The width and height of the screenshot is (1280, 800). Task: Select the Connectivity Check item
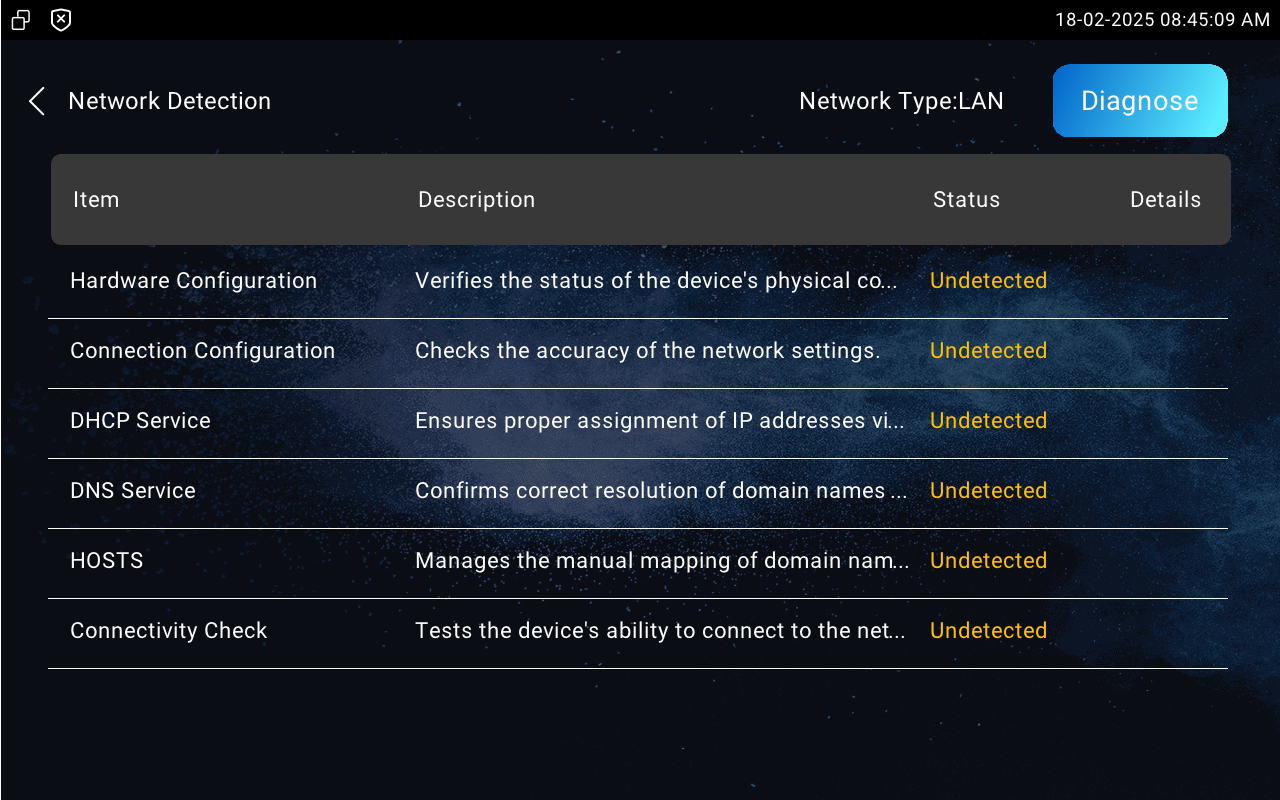click(x=169, y=631)
